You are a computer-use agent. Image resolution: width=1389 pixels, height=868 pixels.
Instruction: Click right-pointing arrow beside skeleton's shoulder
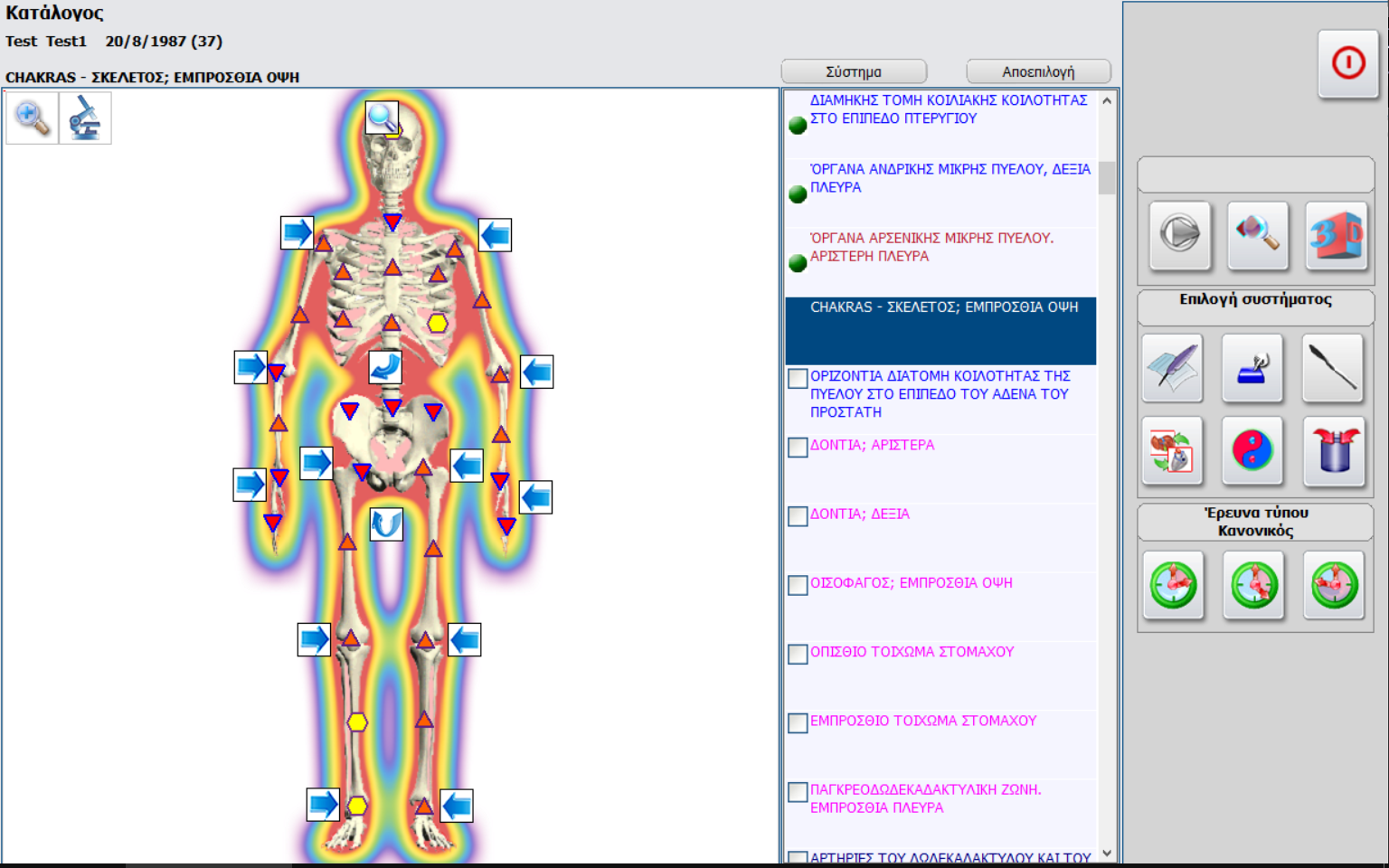pyautogui.click(x=297, y=233)
